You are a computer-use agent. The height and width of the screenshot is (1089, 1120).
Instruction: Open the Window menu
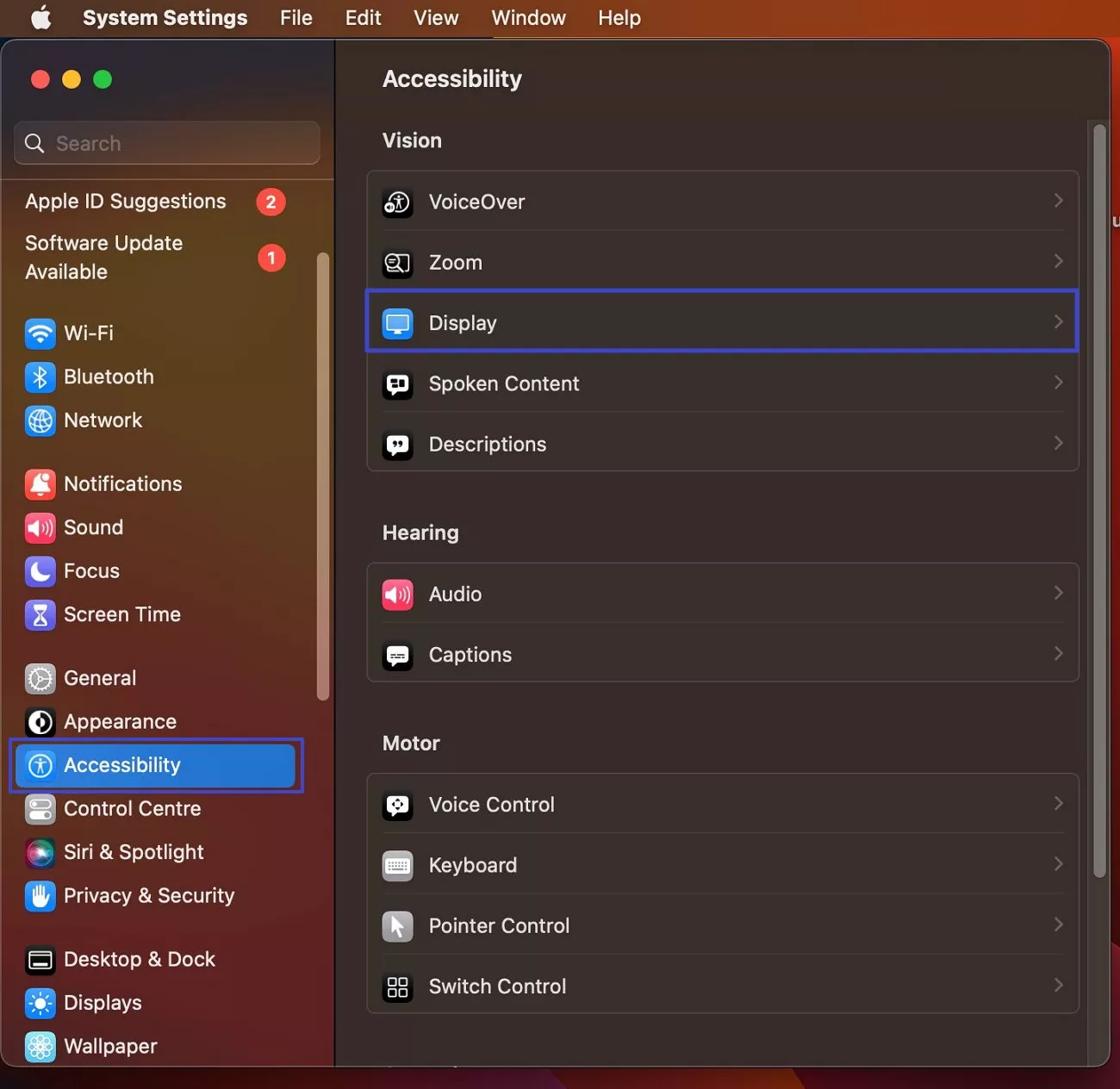pos(528,17)
